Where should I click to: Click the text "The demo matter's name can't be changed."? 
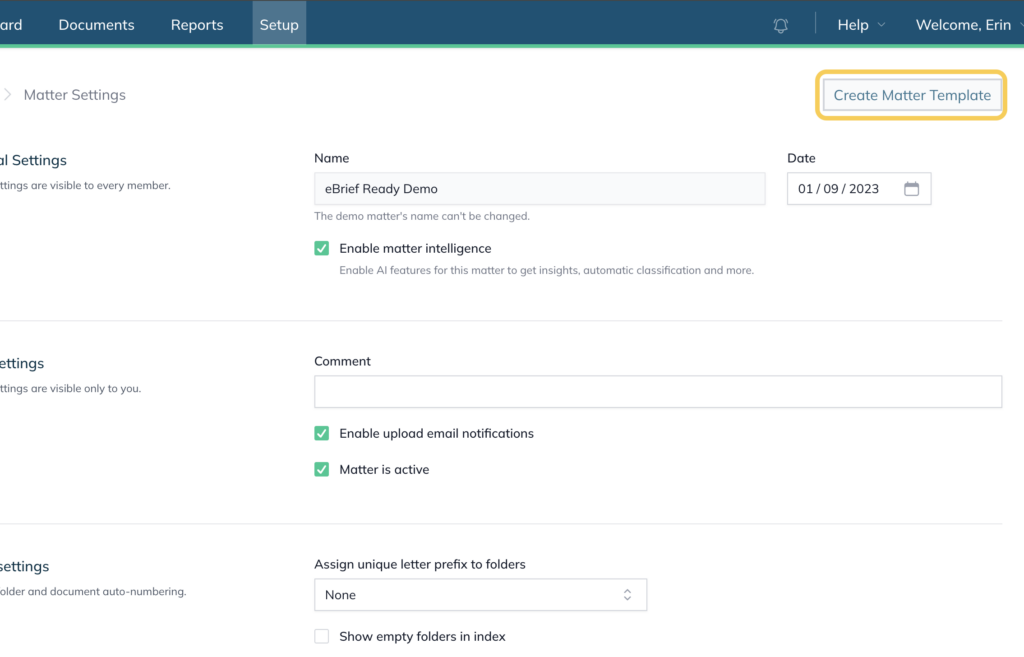(422, 216)
